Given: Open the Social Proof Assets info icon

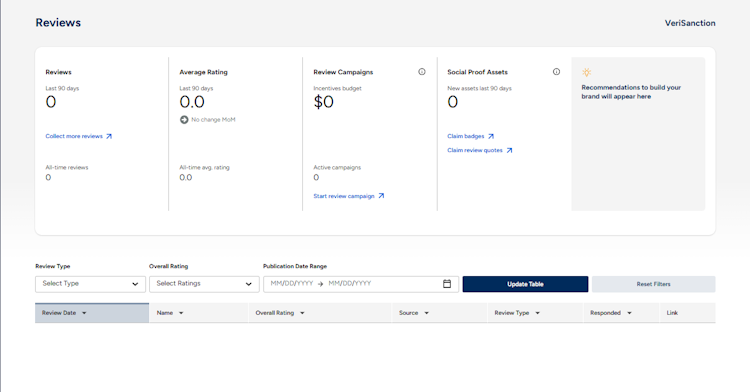Looking at the screenshot, I should tap(556, 72).
